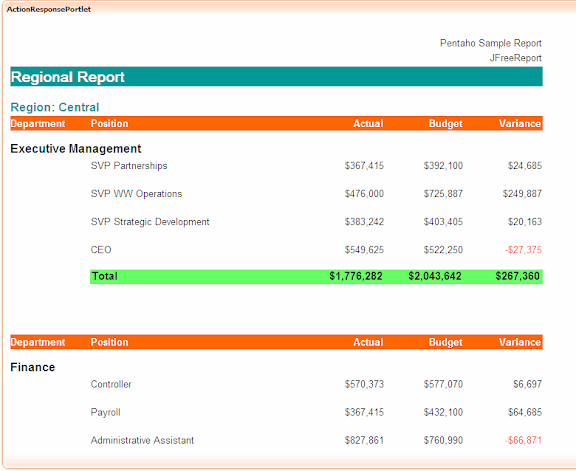Select the Executive Management department heading

tap(76, 149)
